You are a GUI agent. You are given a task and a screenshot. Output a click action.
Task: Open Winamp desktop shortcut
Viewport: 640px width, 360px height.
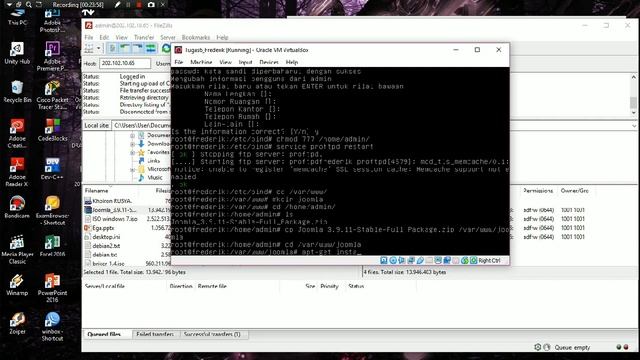tap(17, 284)
